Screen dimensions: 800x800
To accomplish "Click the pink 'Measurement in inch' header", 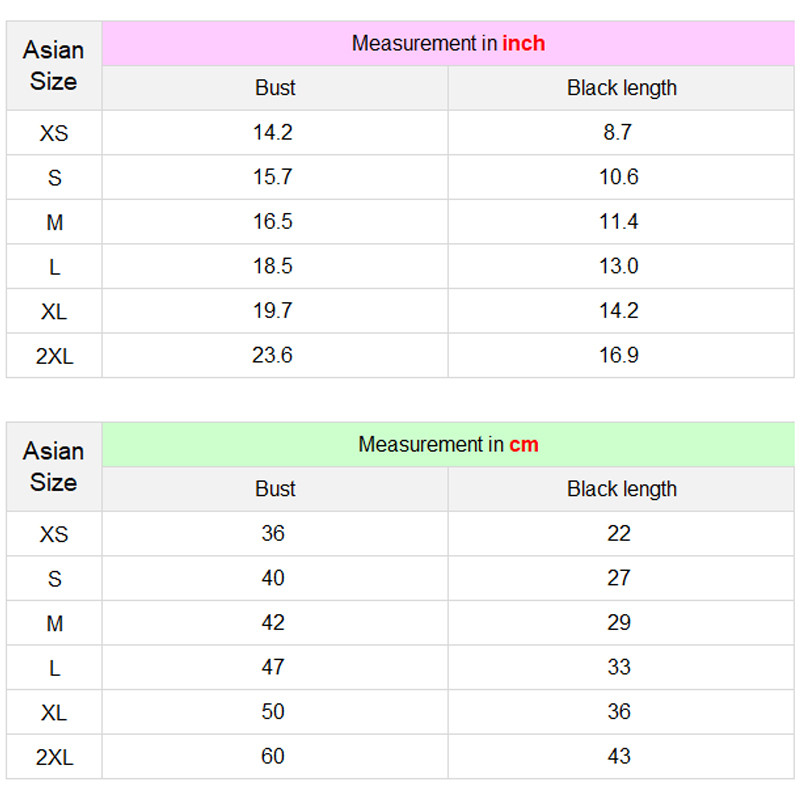I will [x=448, y=44].
